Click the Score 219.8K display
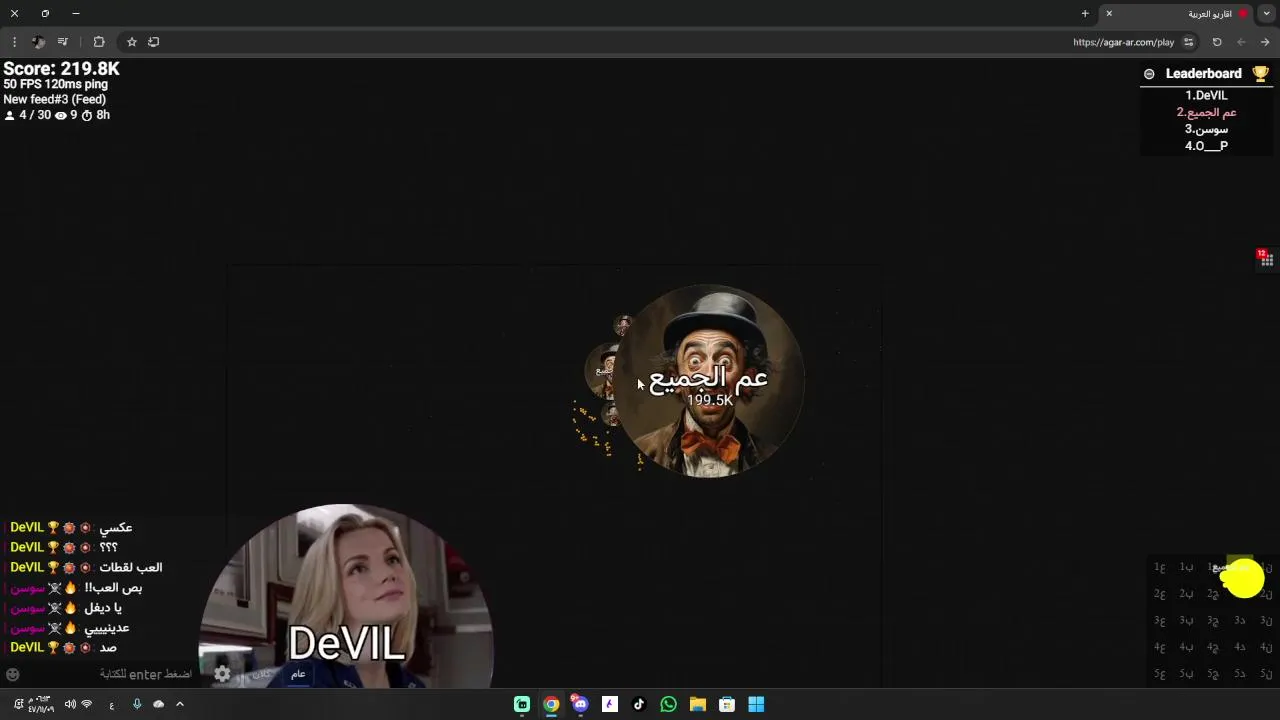The height and width of the screenshot is (720, 1280). (61, 69)
